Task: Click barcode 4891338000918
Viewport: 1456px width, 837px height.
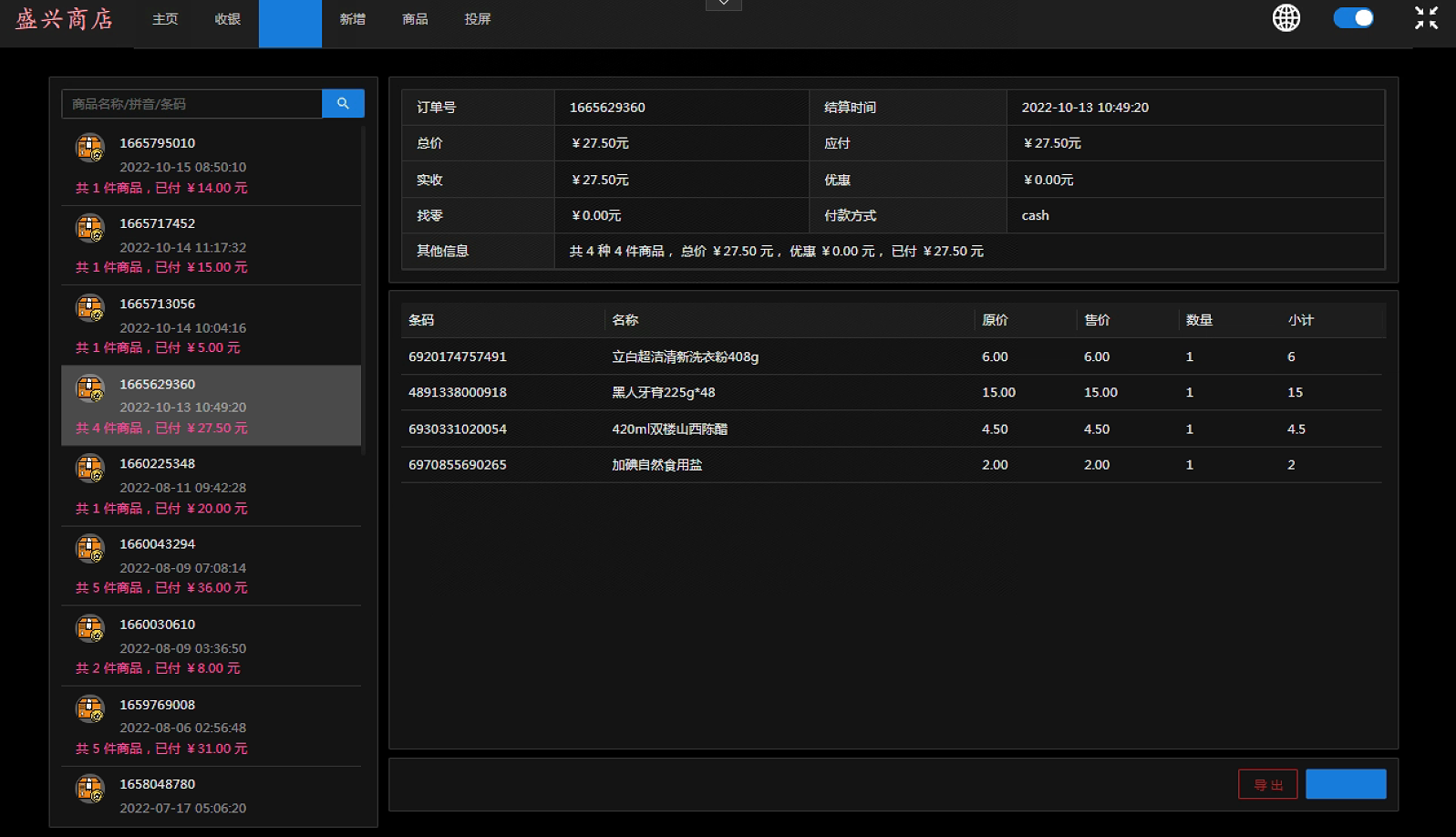Action: (458, 392)
